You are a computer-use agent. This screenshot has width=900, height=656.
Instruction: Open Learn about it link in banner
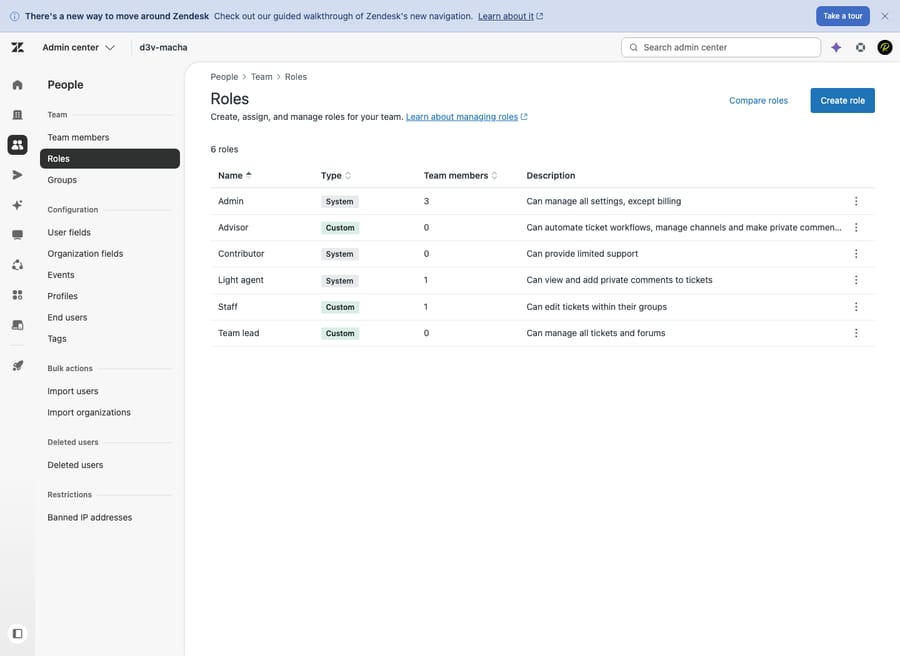point(510,16)
